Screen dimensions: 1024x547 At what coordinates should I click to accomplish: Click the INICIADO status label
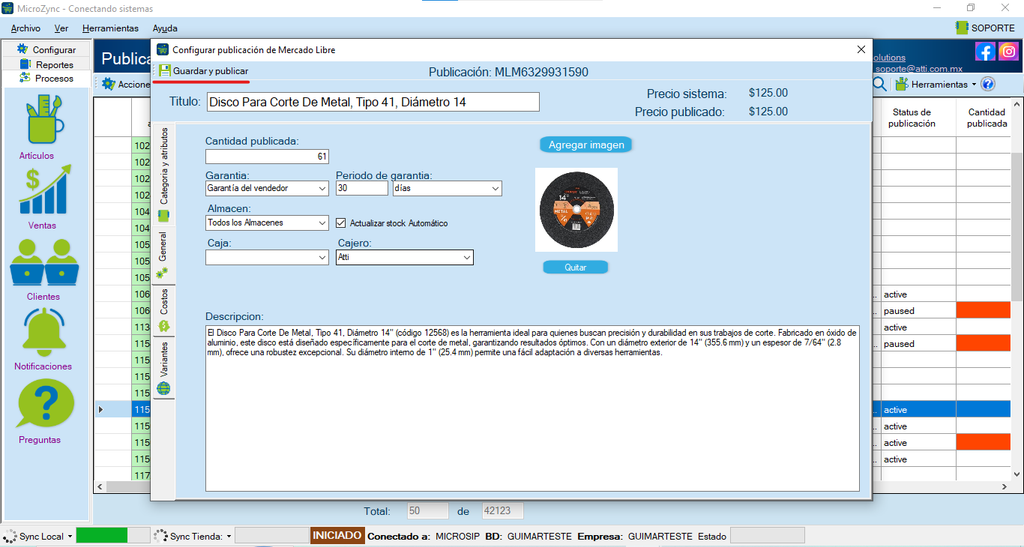(x=337, y=536)
